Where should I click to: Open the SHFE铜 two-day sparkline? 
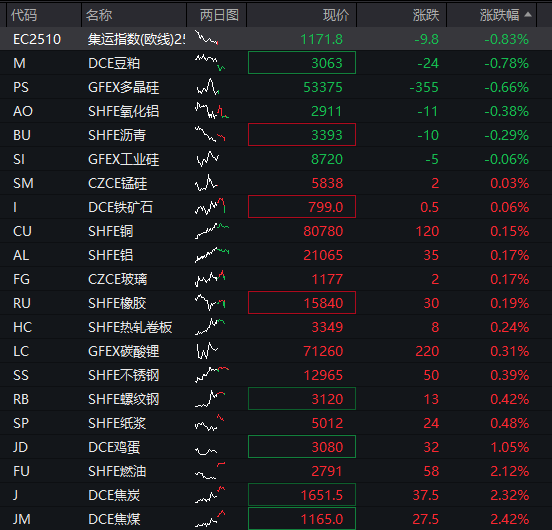click(x=212, y=231)
